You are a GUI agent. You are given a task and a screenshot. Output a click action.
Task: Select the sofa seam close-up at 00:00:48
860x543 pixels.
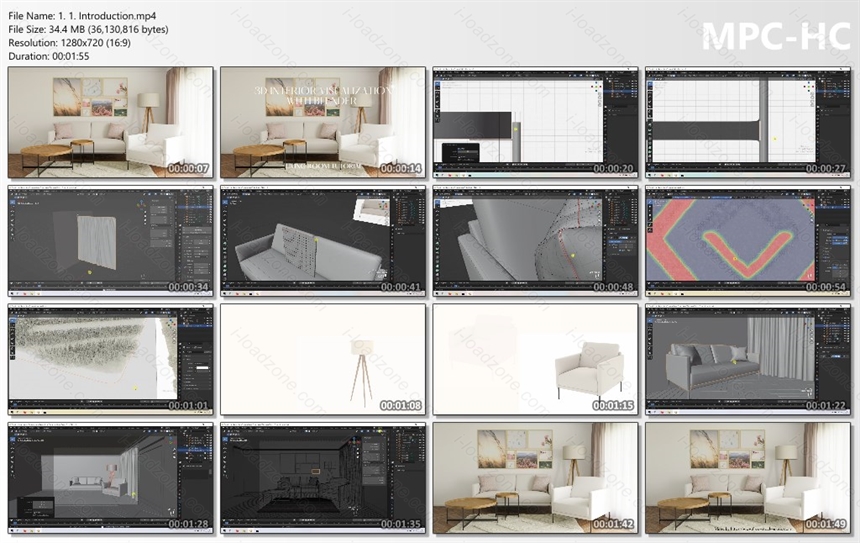tap(535, 241)
